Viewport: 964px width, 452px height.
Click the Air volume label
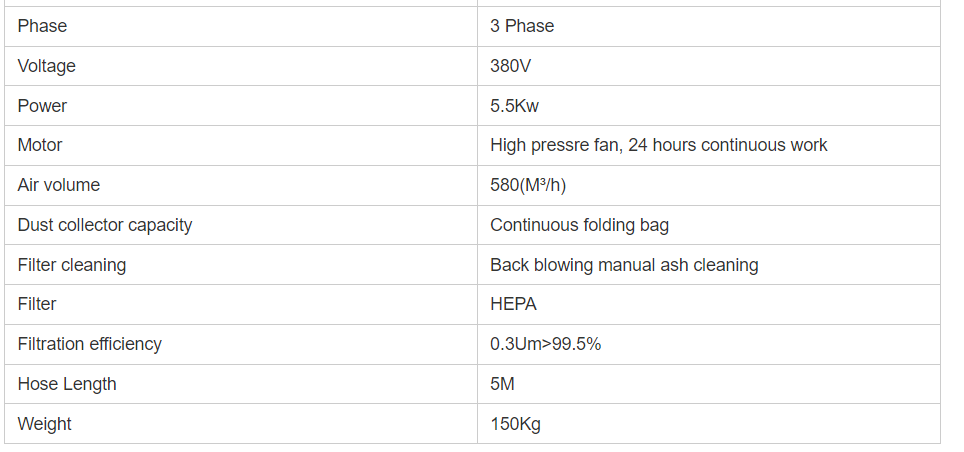pos(58,185)
